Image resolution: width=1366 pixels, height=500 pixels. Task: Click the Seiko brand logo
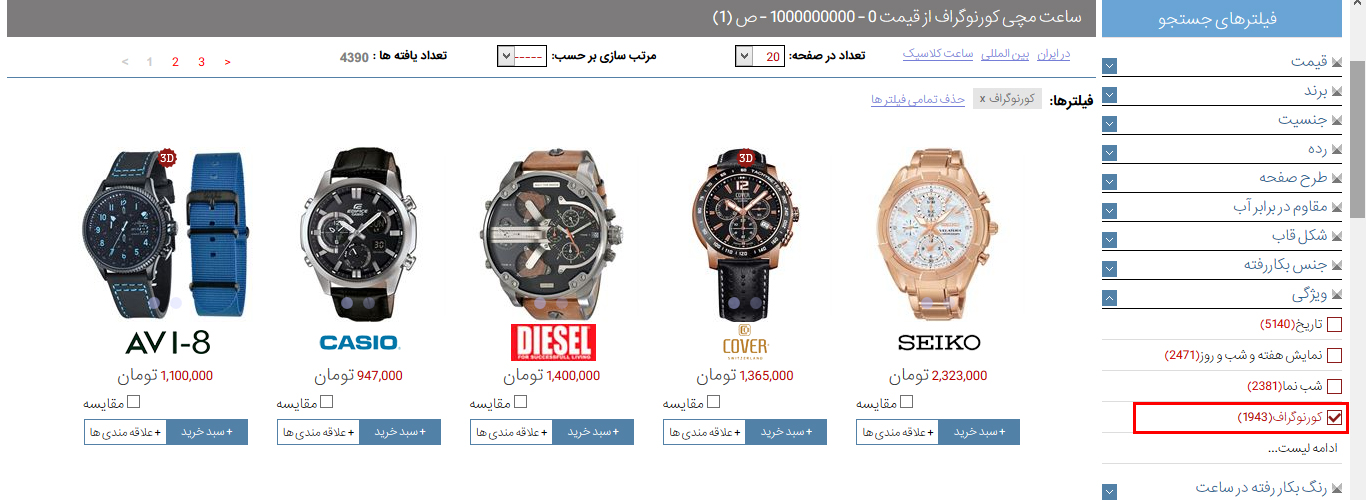point(939,342)
